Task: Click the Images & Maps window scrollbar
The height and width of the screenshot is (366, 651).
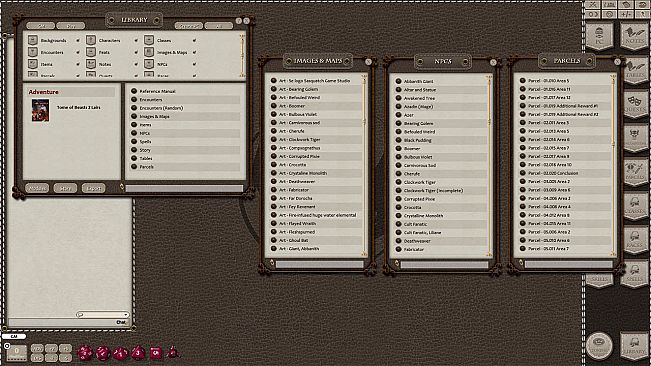Action: [365, 165]
